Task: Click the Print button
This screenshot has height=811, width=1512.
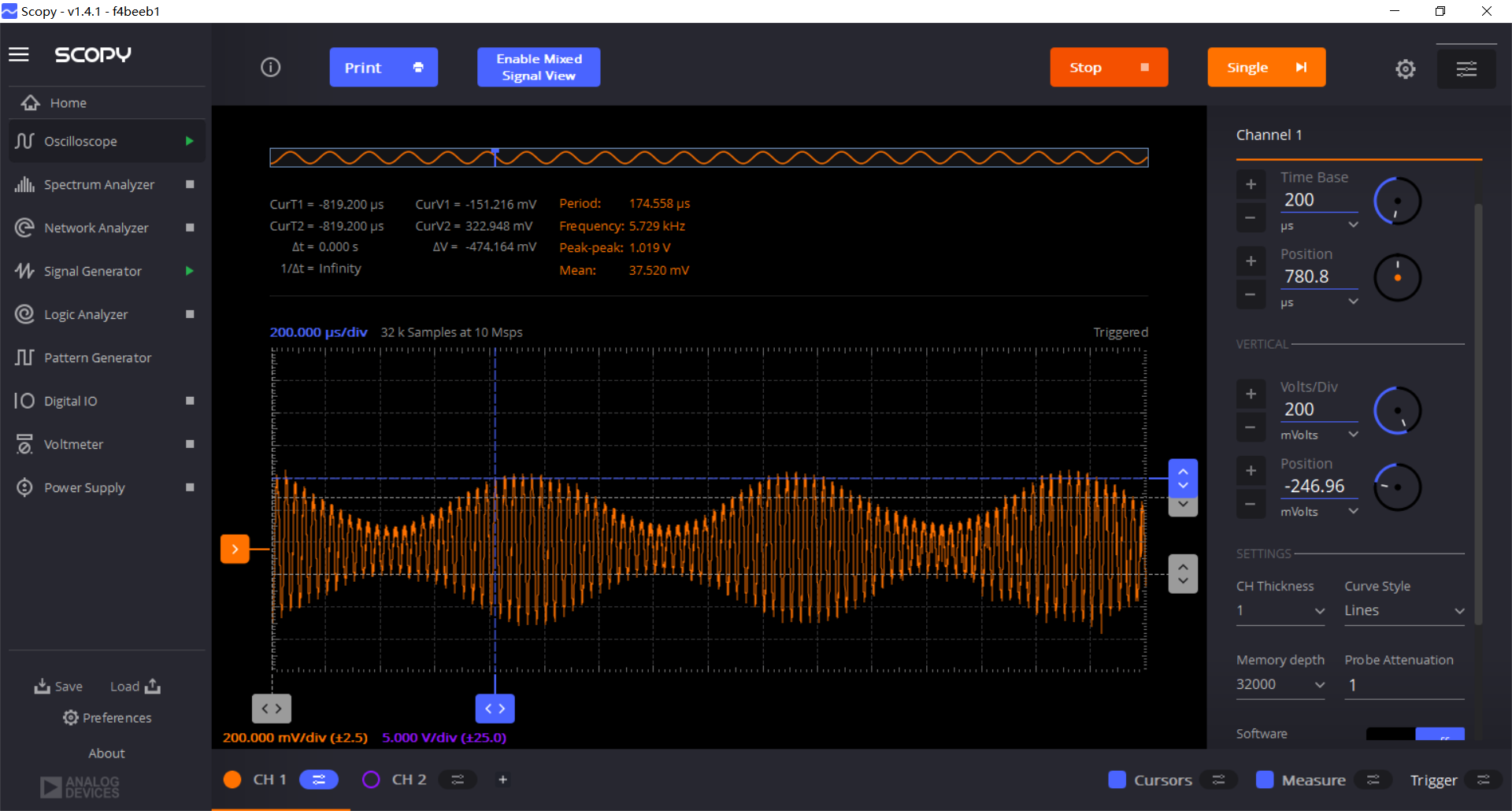Action: coord(384,68)
